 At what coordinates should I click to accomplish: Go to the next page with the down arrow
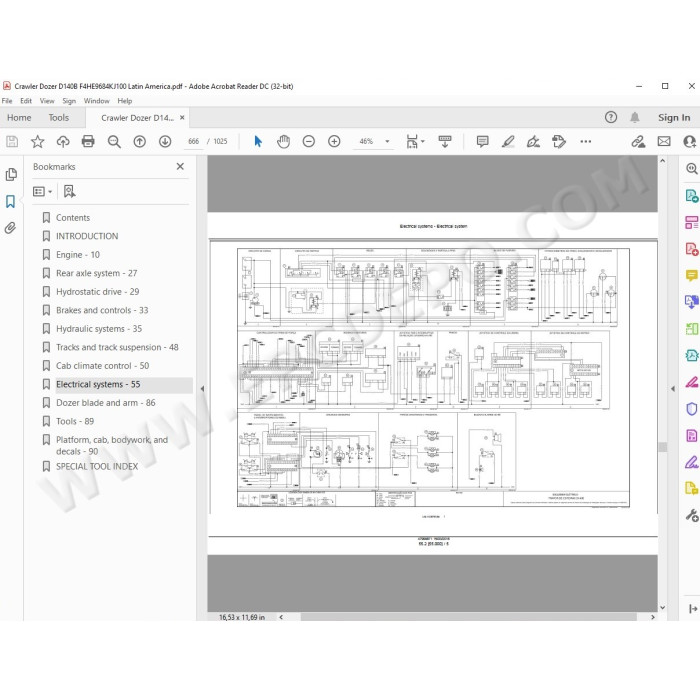click(165, 142)
